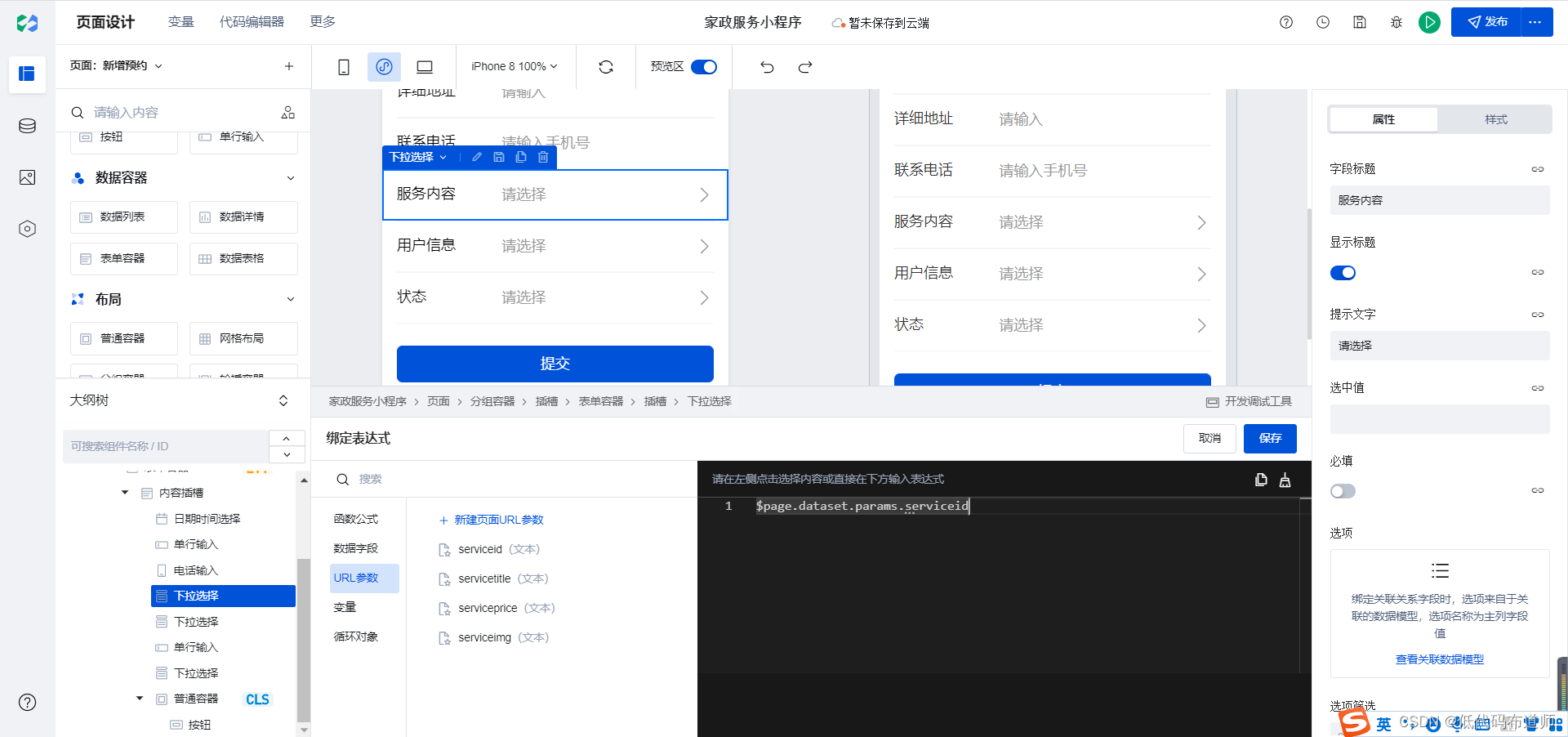Open the more options ellipsis next to 发布

(x=1535, y=22)
